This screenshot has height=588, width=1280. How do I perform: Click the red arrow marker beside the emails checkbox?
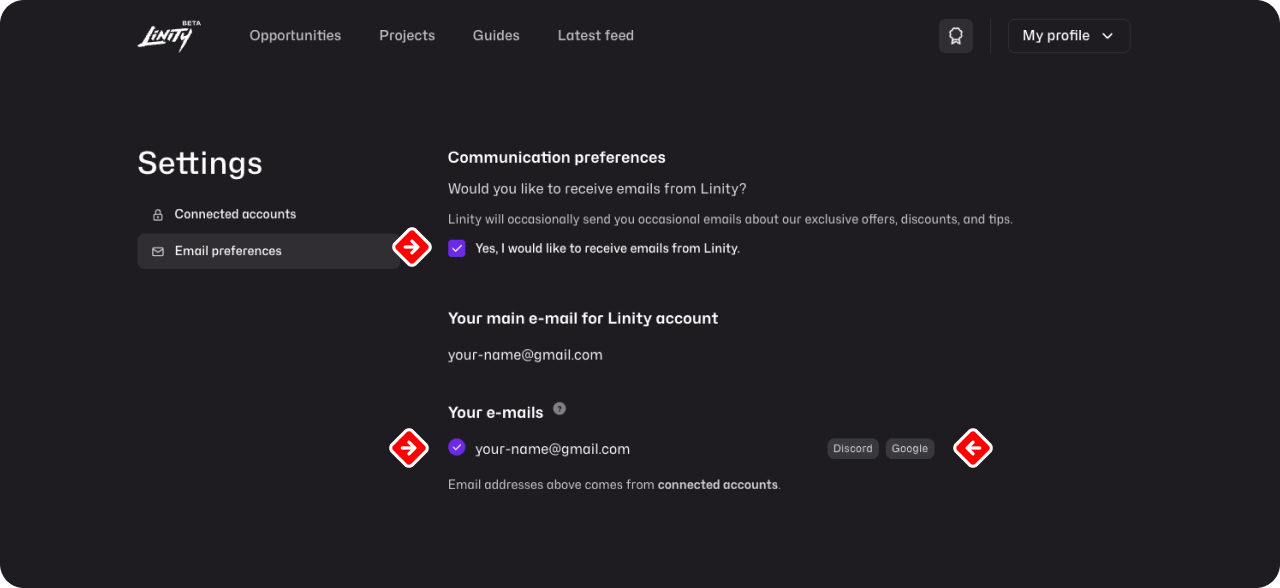(411, 247)
